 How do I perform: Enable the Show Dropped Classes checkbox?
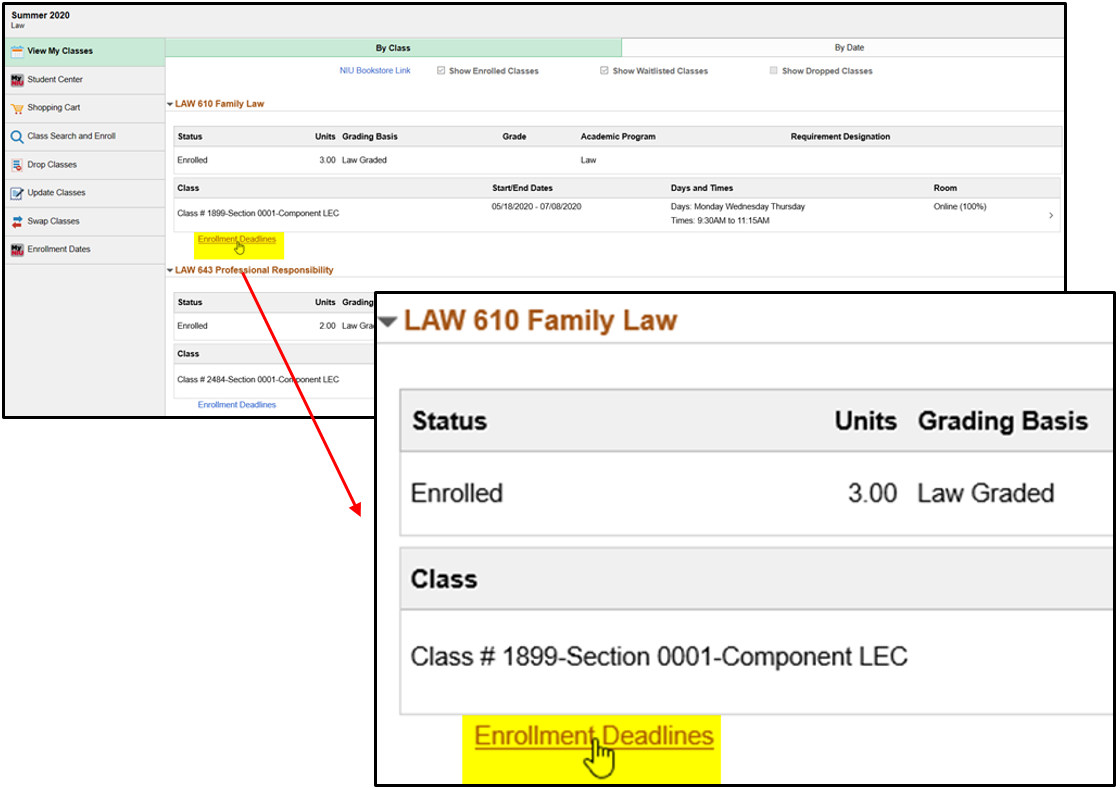(773, 71)
